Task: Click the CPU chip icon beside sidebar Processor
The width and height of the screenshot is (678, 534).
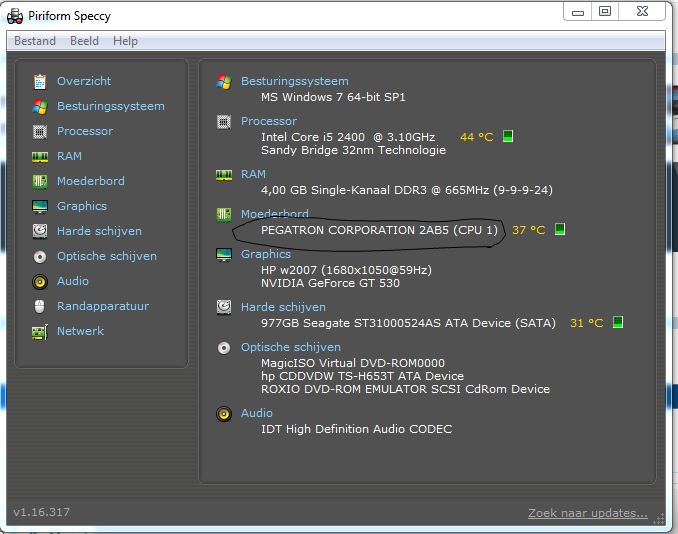Action: (40, 131)
